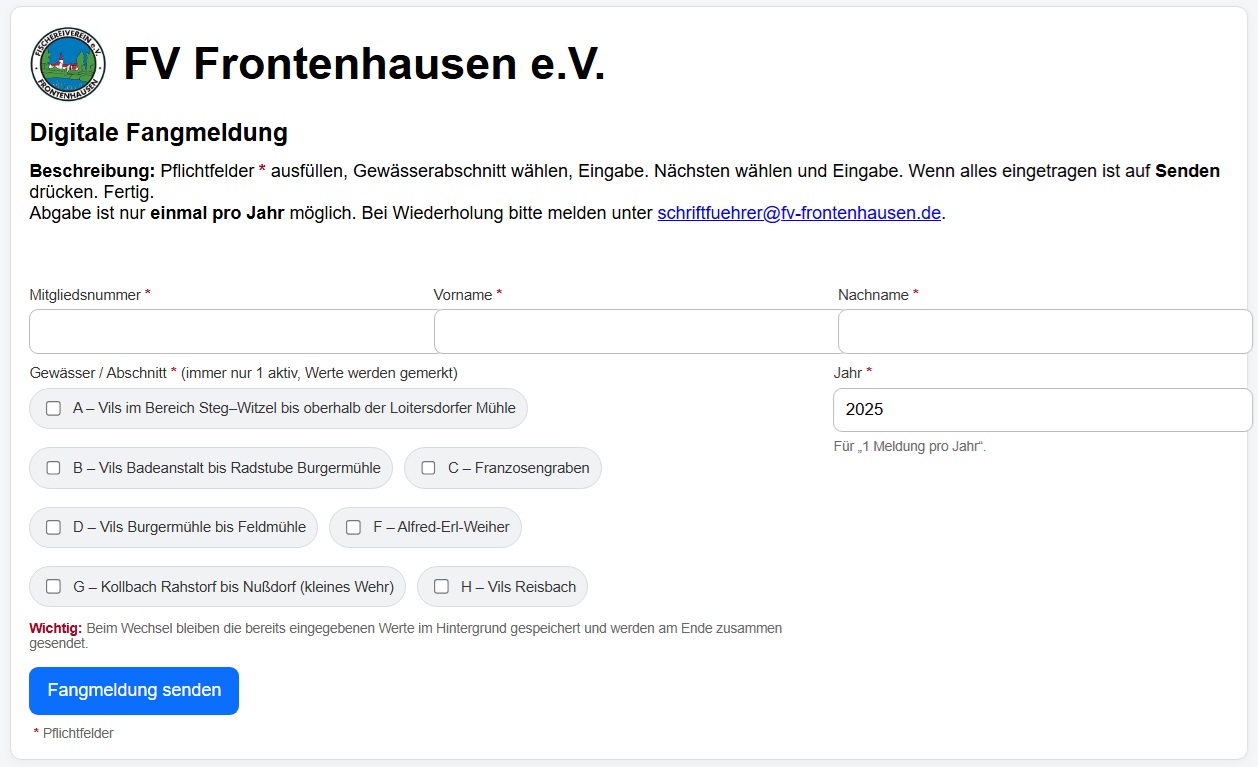The height and width of the screenshot is (767, 1258).
Task: Click the Mitgliedsnummer field label
Action: pyautogui.click(x=86, y=295)
